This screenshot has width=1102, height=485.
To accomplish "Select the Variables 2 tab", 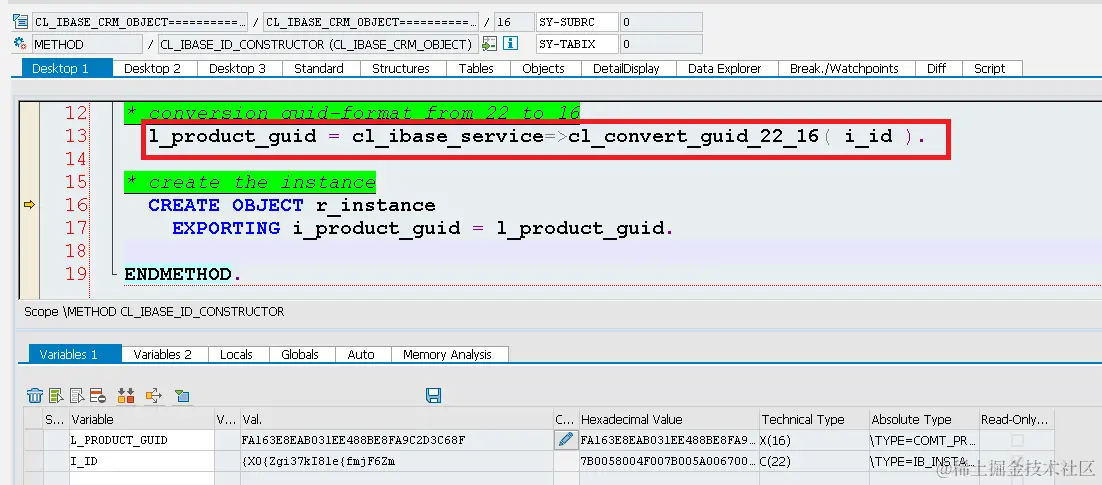I will pyautogui.click(x=162, y=354).
